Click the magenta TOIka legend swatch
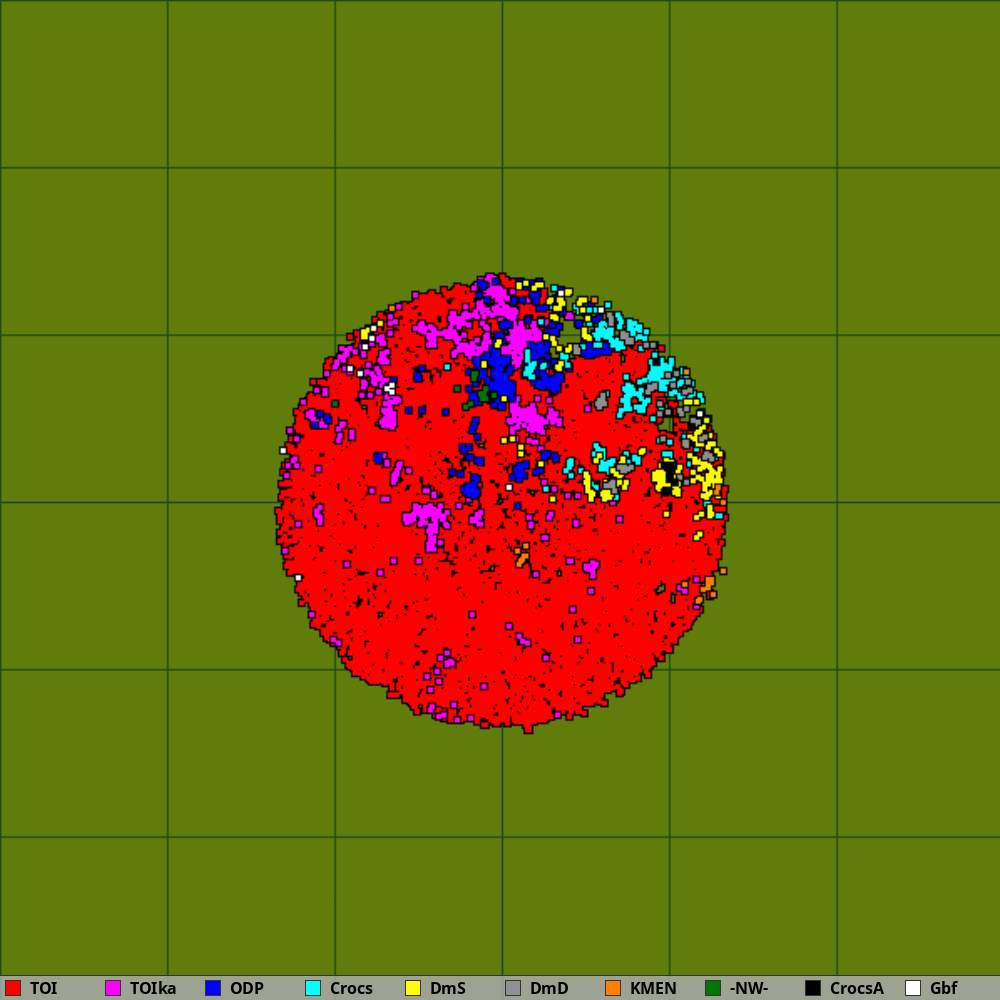 pyautogui.click(x=113, y=988)
